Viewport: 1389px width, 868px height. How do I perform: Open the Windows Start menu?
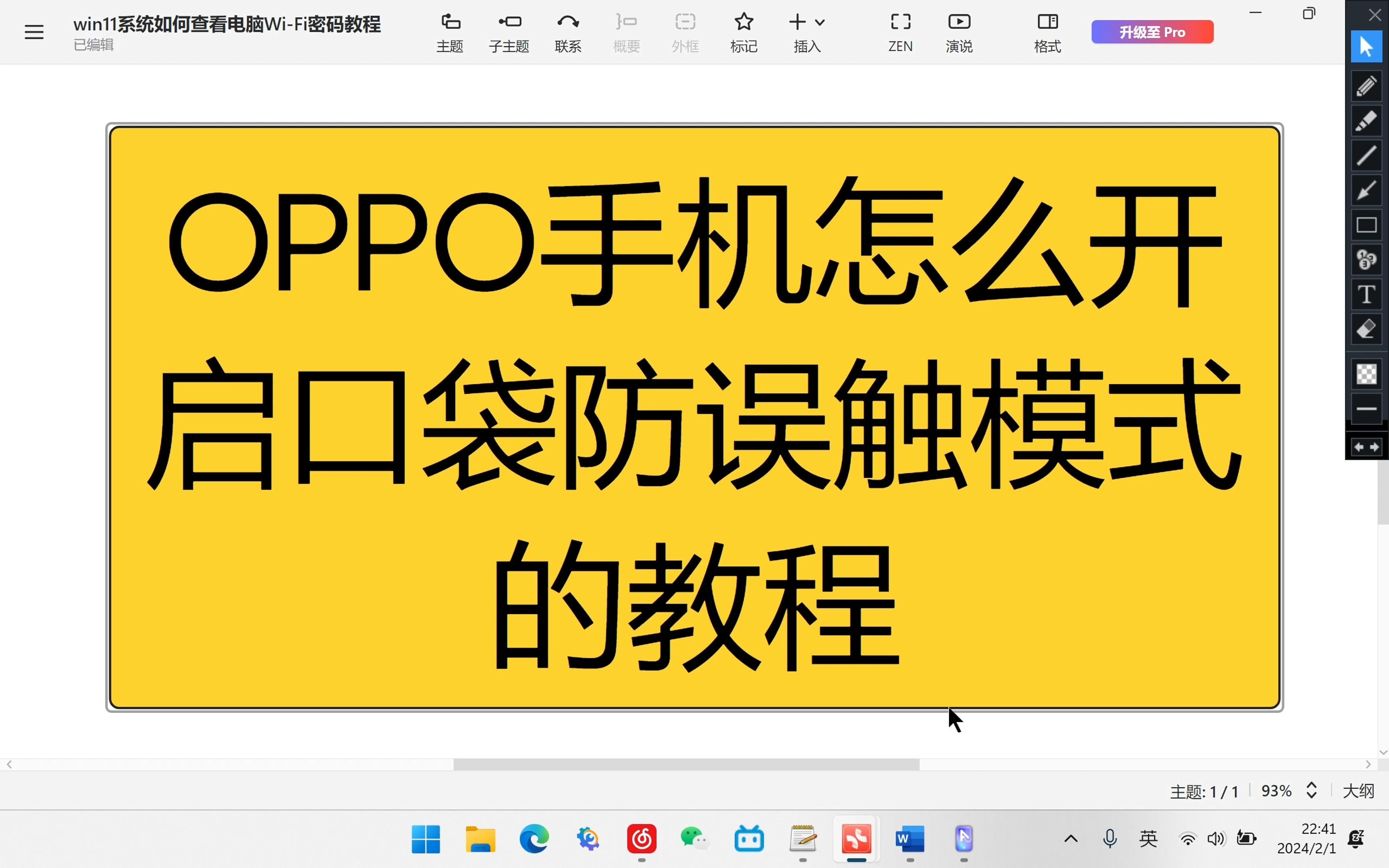coord(425,839)
